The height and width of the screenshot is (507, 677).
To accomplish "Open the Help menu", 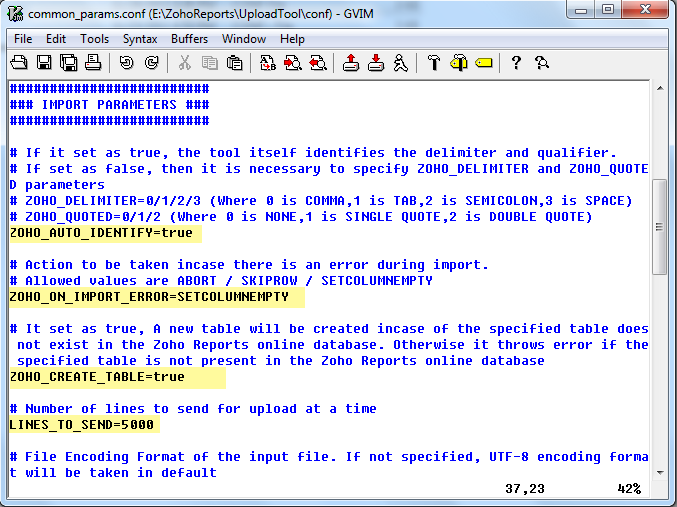I will click(x=292, y=39).
